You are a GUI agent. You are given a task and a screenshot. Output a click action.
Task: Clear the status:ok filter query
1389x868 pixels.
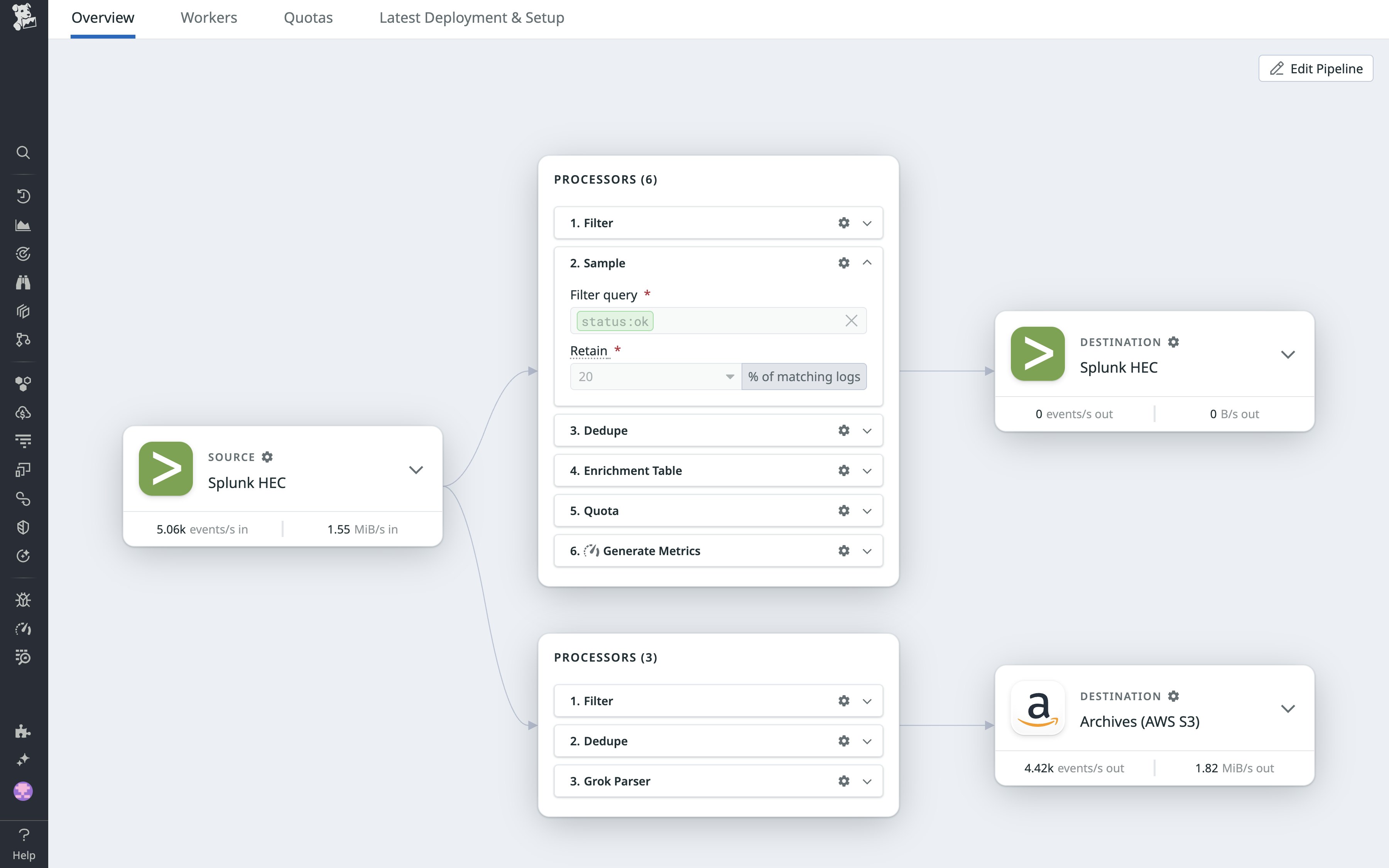point(852,320)
